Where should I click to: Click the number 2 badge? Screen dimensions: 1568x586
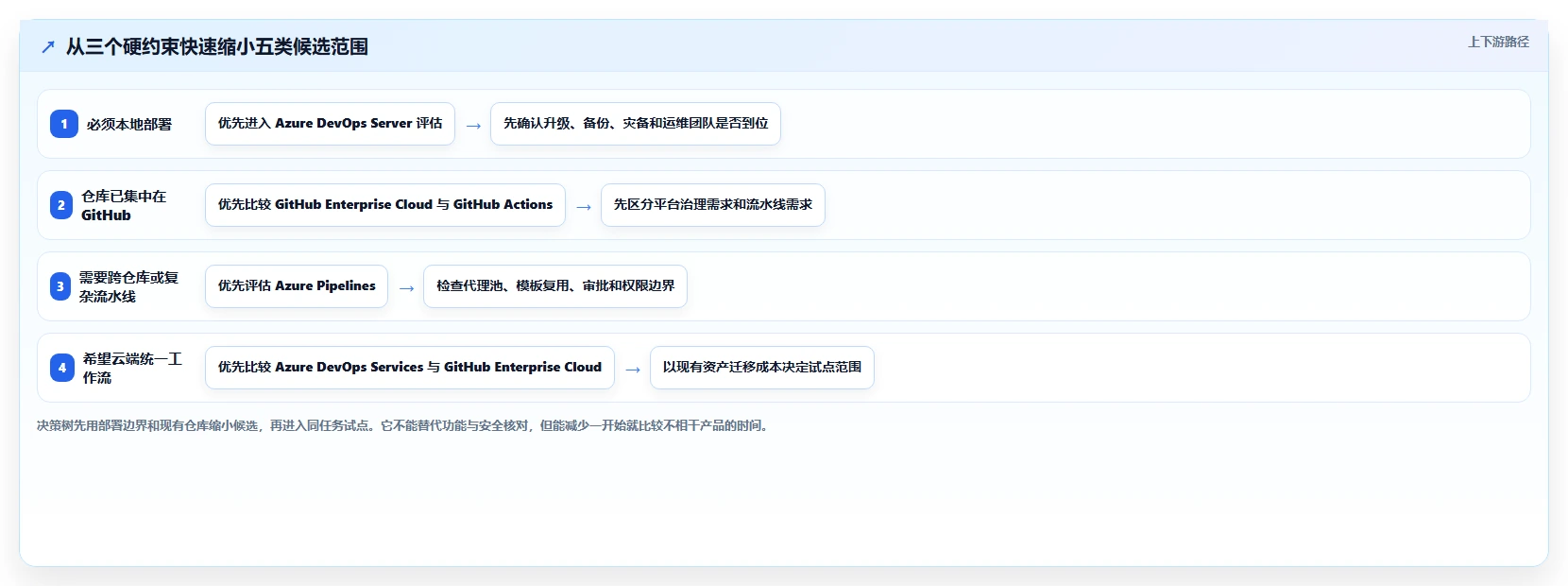[61, 205]
